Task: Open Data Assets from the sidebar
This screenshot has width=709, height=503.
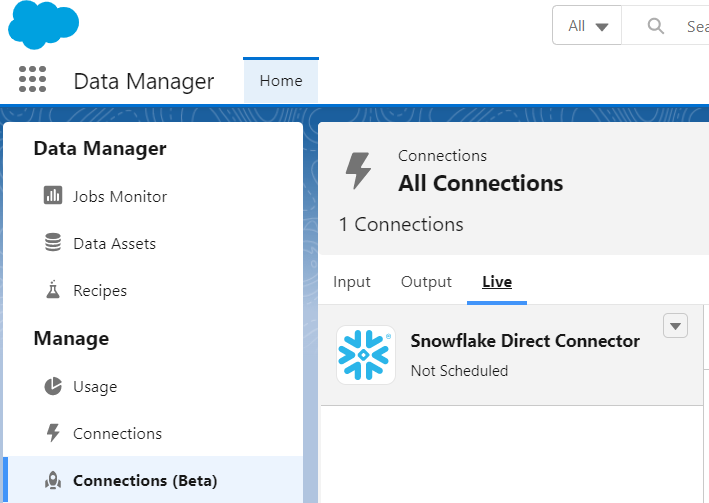Action: pos(114,243)
